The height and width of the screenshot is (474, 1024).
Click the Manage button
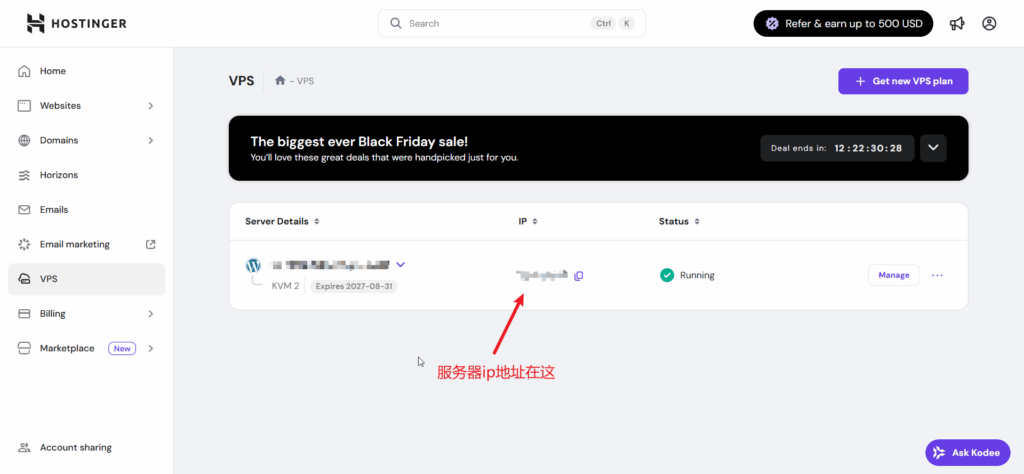pos(893,275)
